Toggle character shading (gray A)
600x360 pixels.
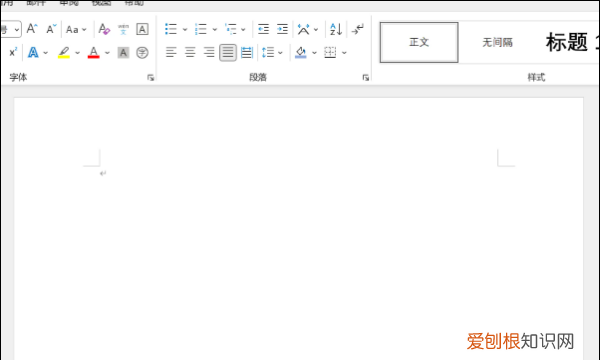click(x=123, y=52)
